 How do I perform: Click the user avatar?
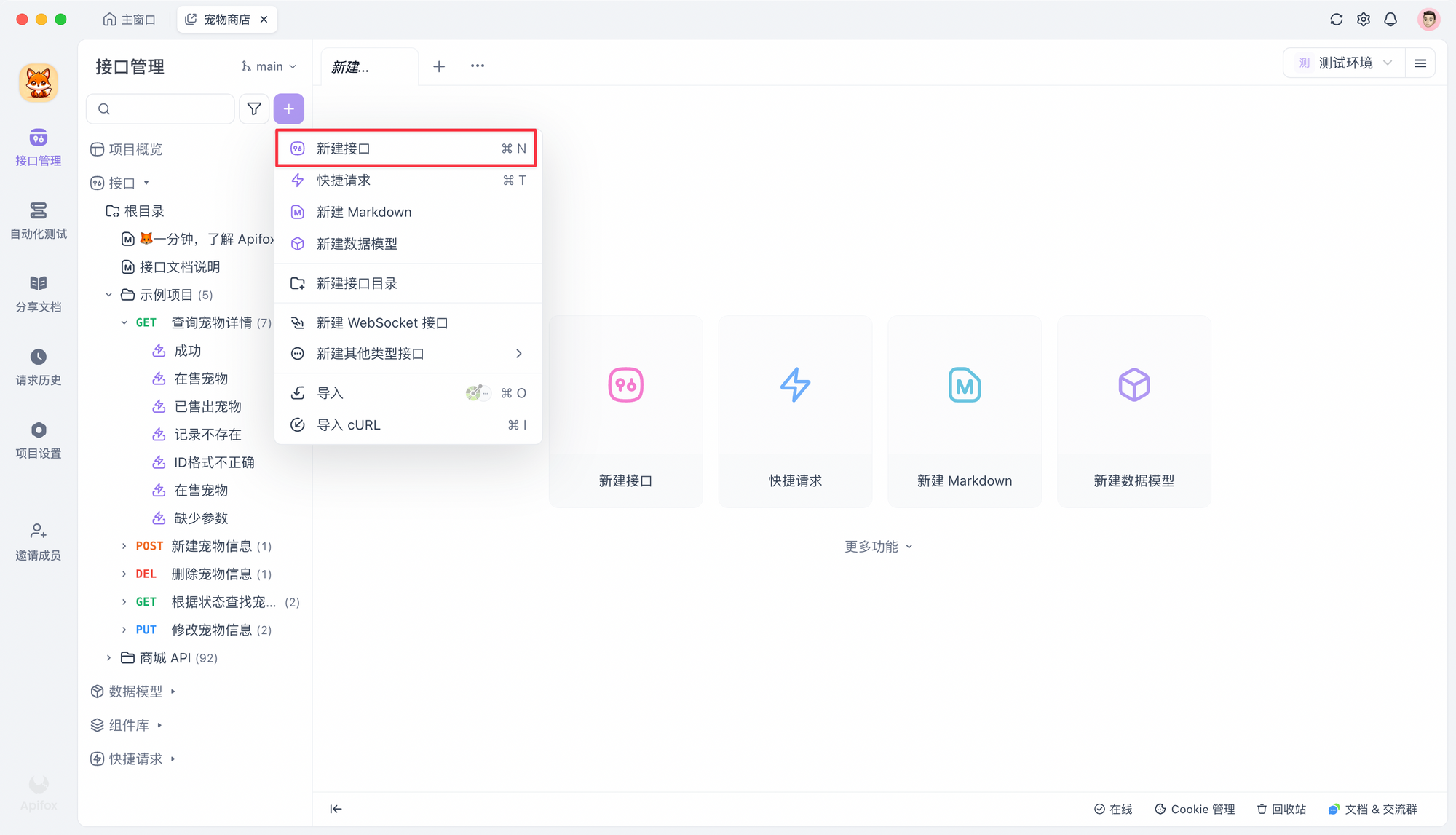(1428, 20)
